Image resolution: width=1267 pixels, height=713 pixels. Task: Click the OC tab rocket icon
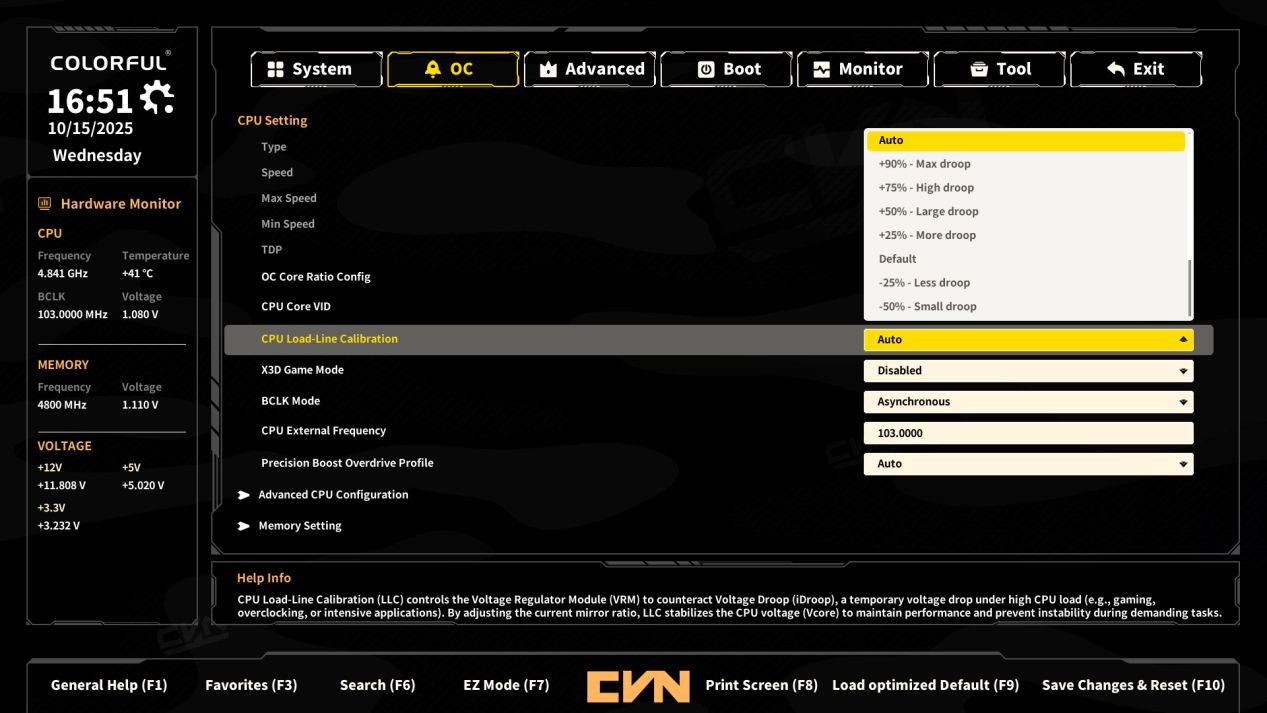coord(432,69)
